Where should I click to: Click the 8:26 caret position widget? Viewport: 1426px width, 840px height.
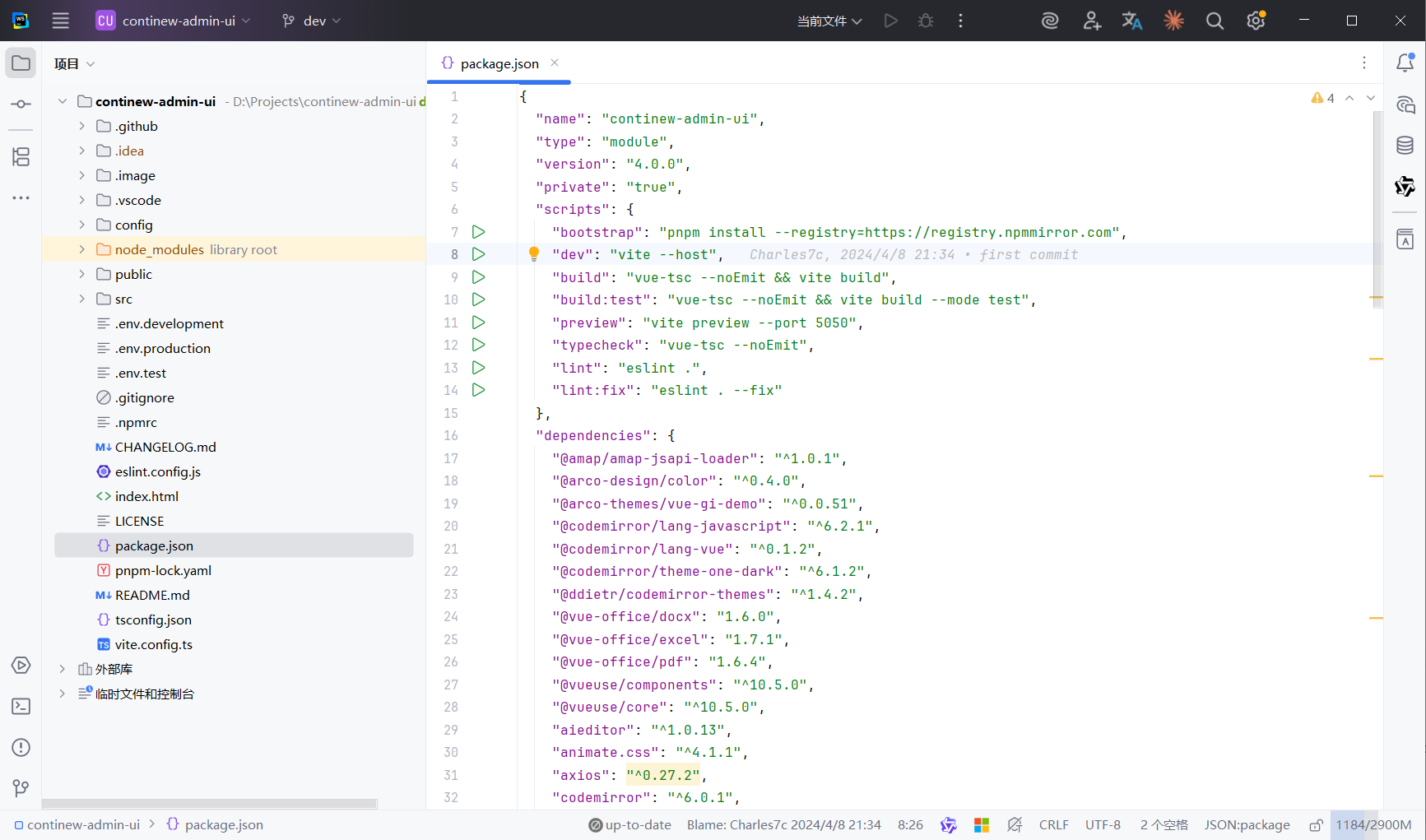click(910, 824)
